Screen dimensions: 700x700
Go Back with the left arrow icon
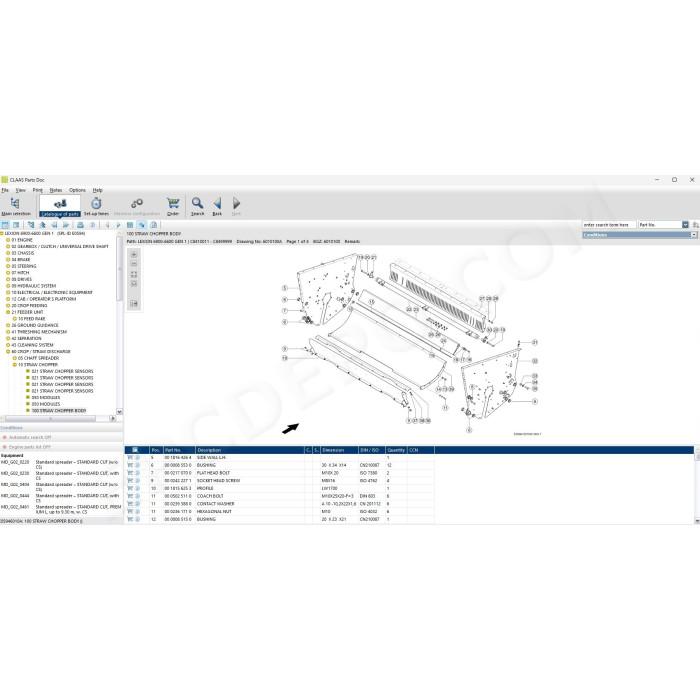[217, 206]
